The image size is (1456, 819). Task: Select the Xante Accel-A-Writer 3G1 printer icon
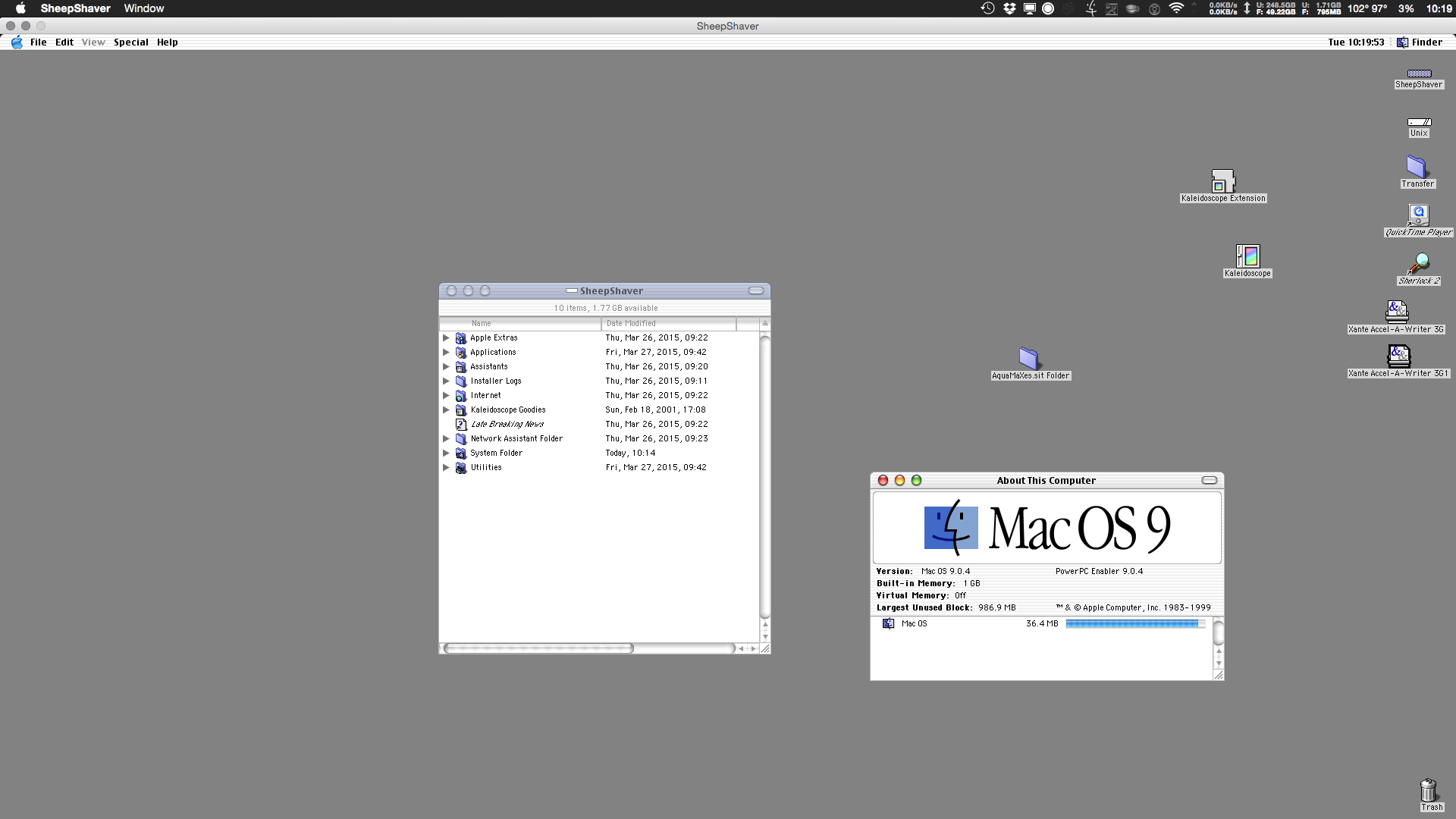pyautogui.click(x=1398, y=356)
